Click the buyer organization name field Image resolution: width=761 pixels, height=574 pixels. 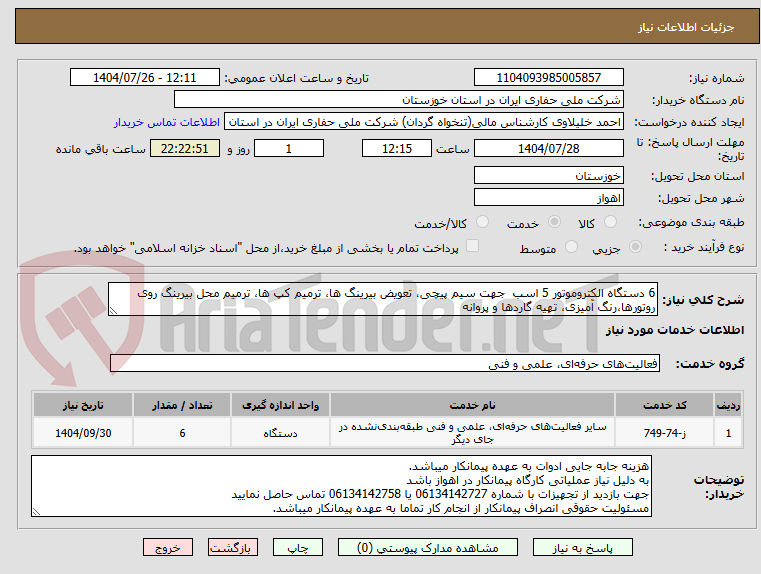coord(398,99)
